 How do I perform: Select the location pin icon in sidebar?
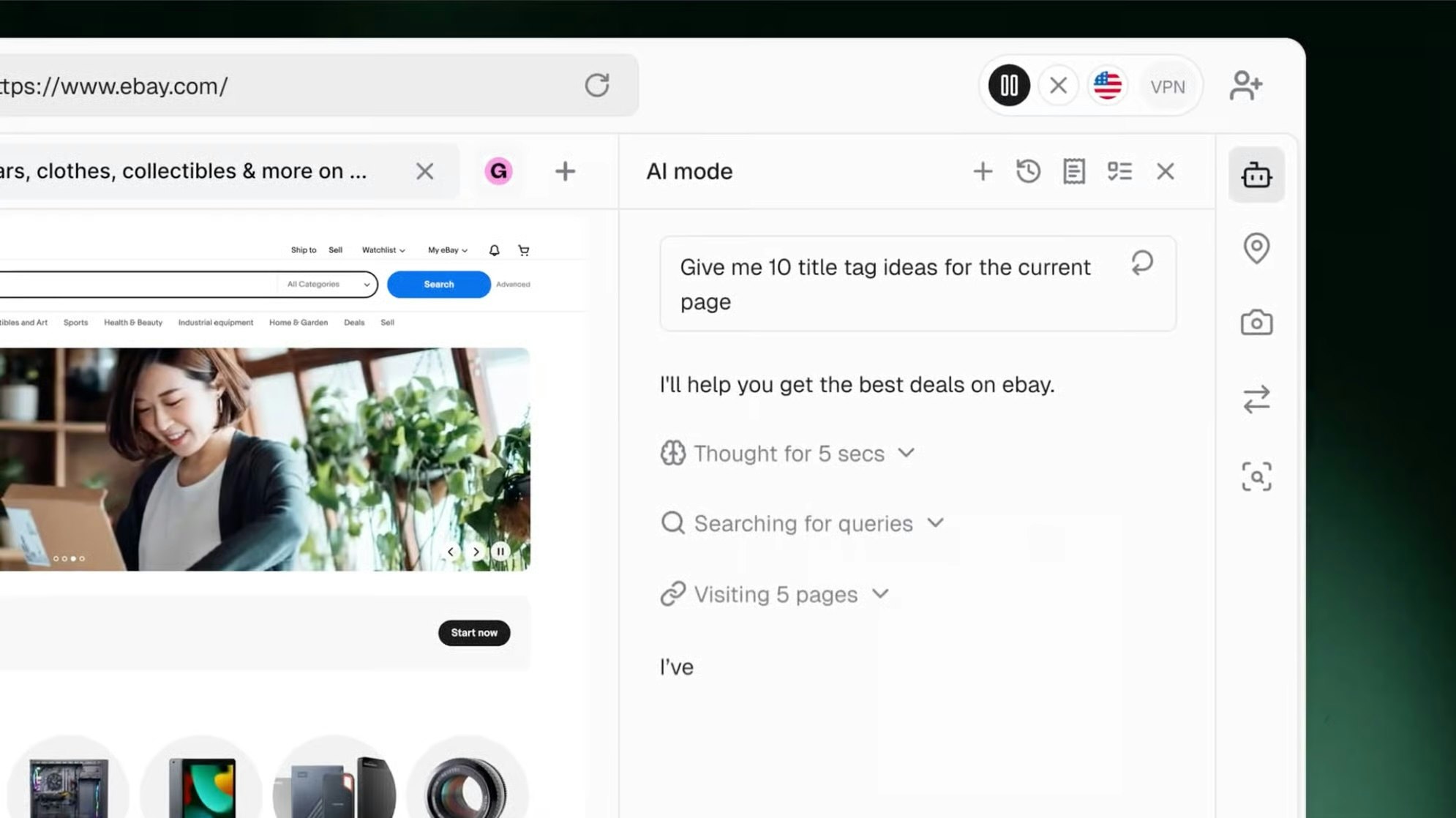point(1256,249)
